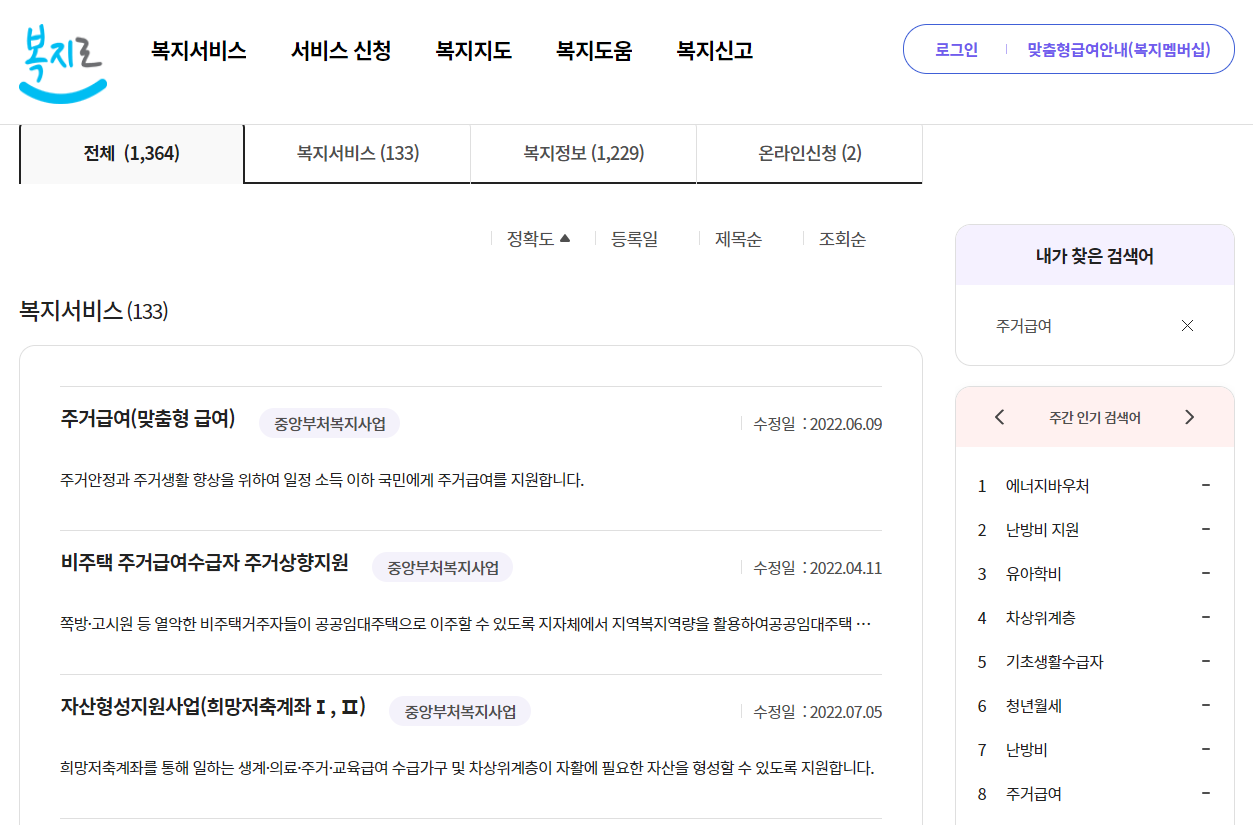The image size is (1253, 825).
Task: Click description starting 희망저축계좌를 통해 일하는
Action: coord(467,768)
